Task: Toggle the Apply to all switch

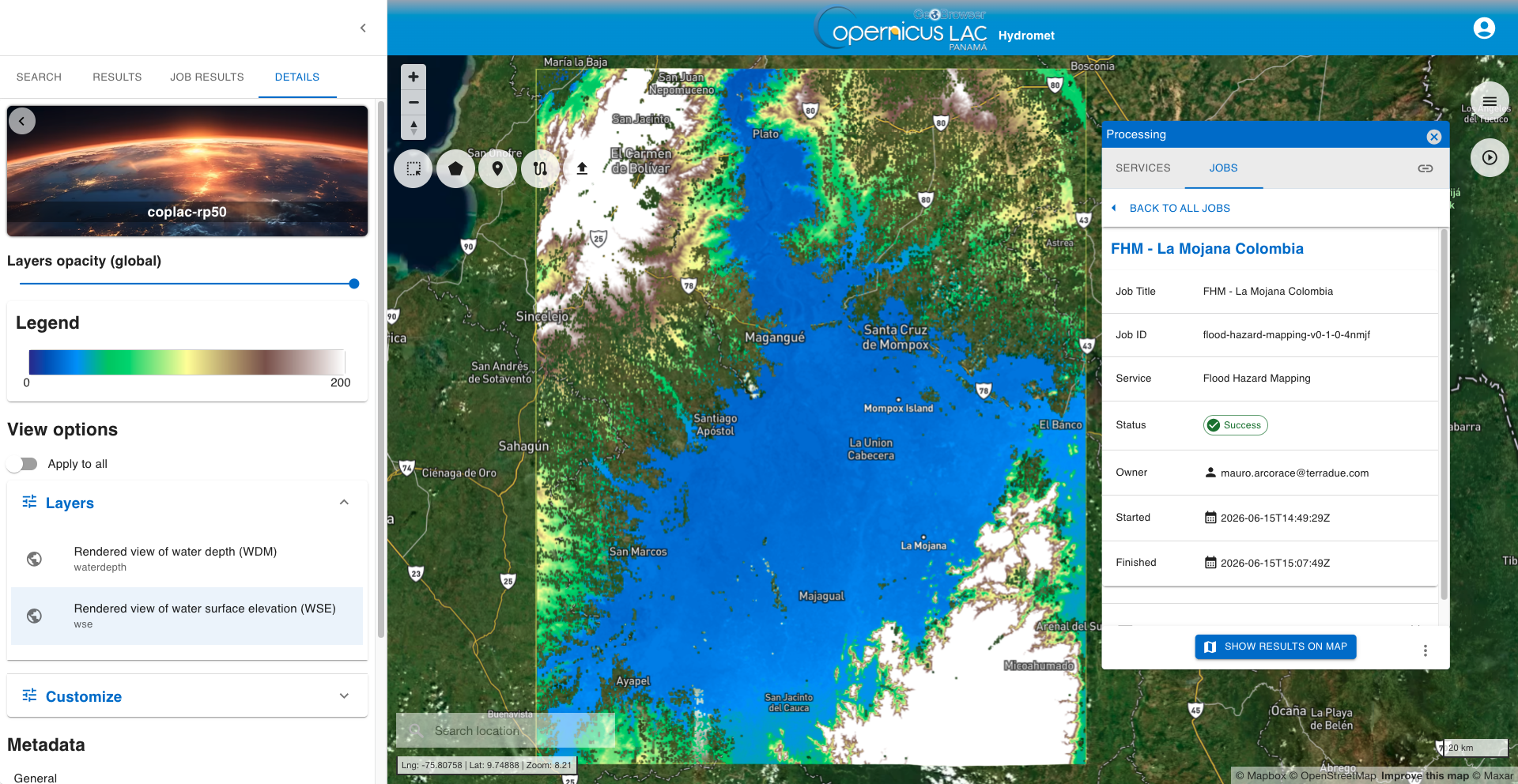Action: [23, 464]
